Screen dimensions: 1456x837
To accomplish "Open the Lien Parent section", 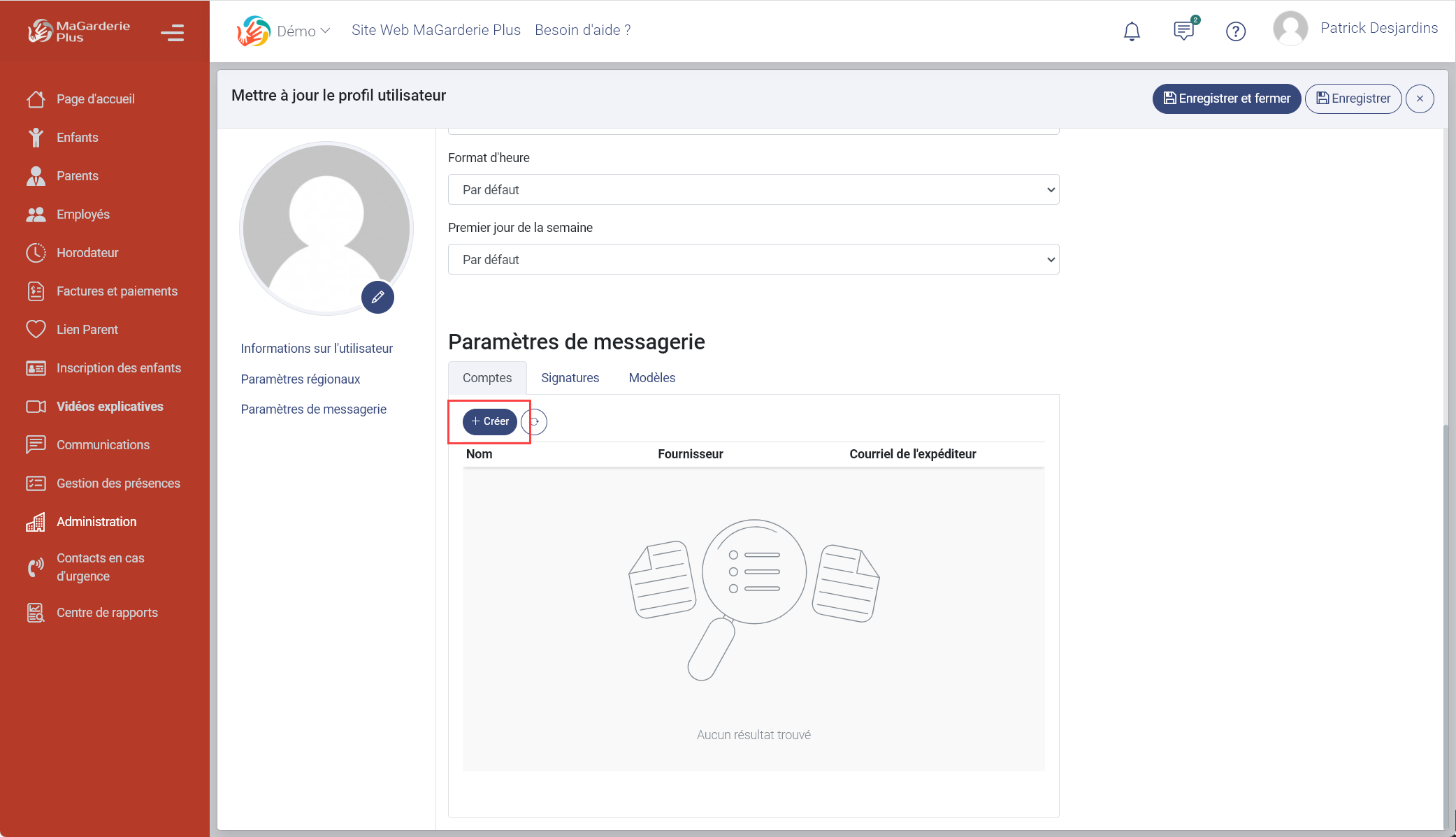I will [88, 329].
